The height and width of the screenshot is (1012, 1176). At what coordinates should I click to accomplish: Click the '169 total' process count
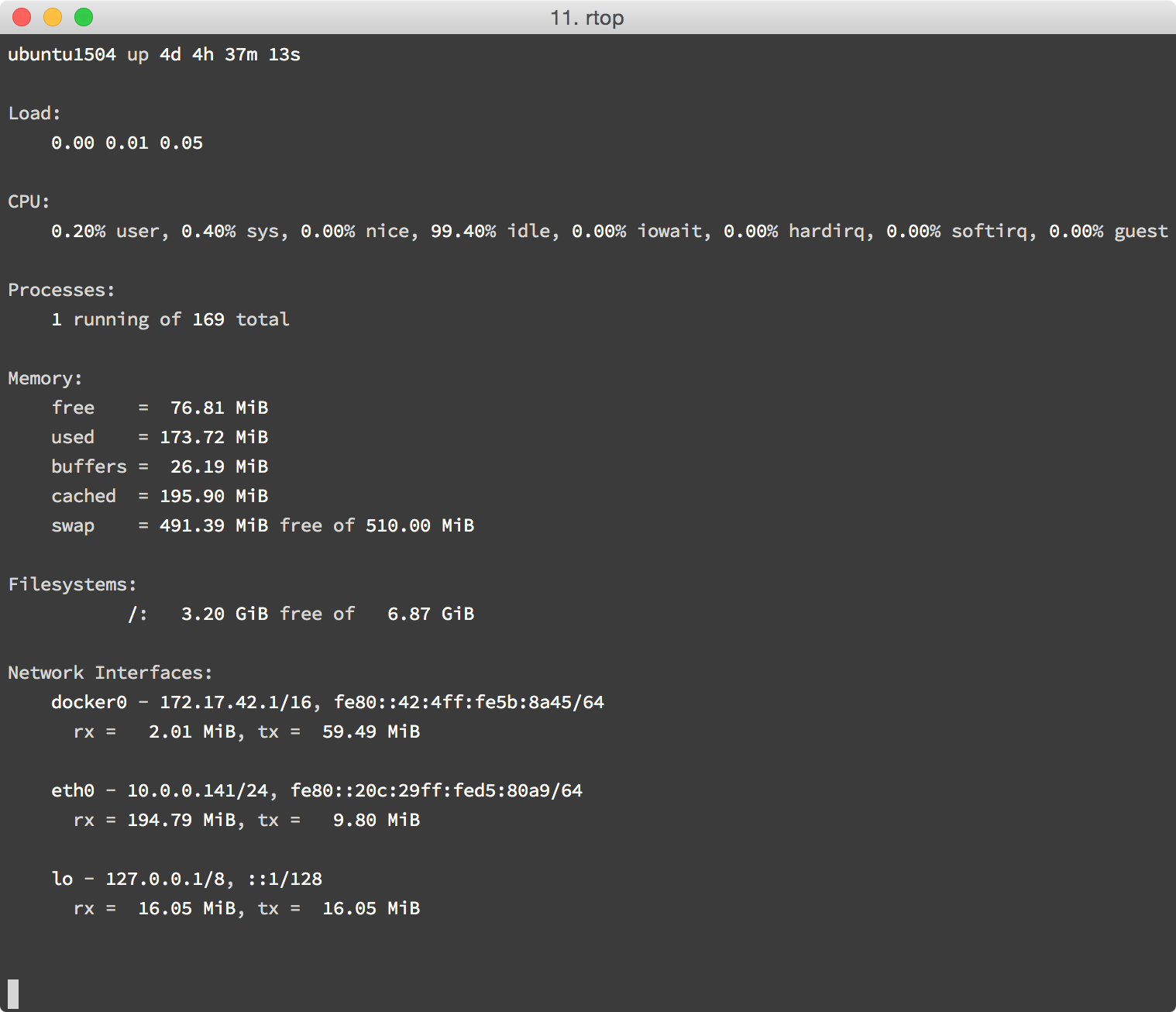tap(241, 320)
